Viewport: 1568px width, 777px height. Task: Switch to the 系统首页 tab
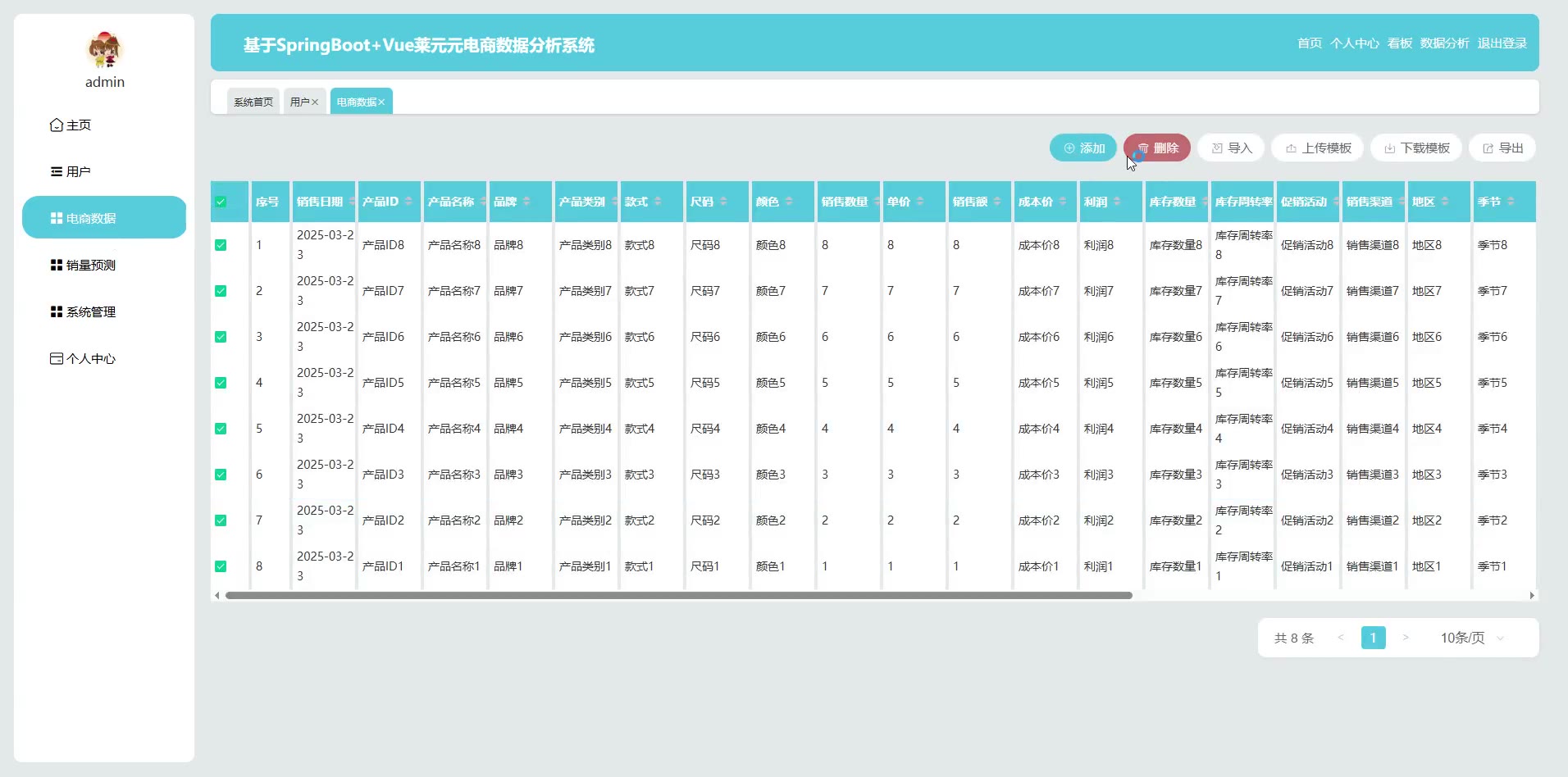click(253, 102)
